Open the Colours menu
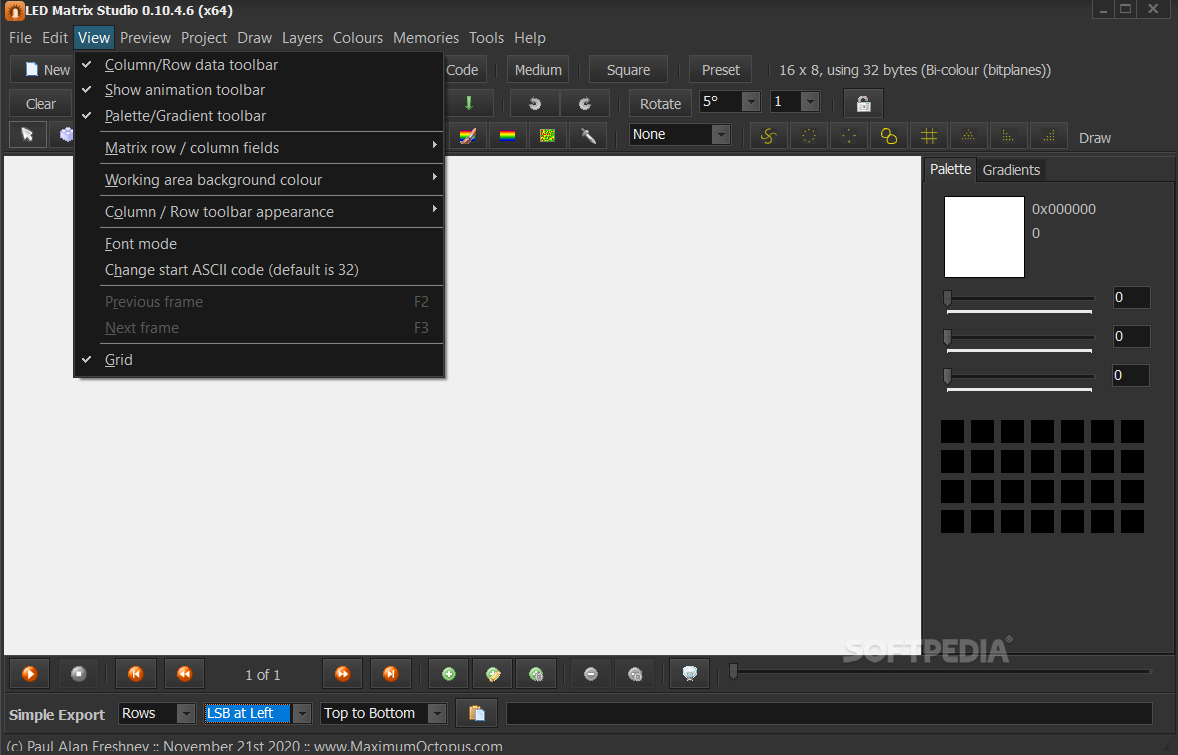1178x755 pixels. point(358,38)
